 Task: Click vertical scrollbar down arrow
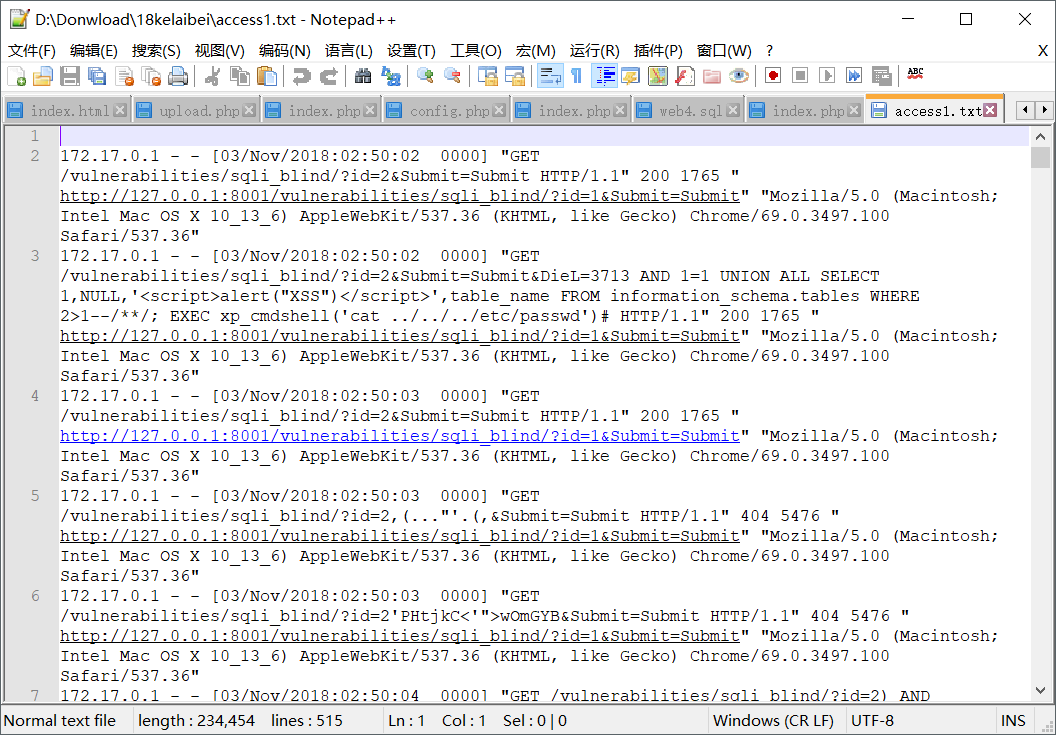point(1041,691)
